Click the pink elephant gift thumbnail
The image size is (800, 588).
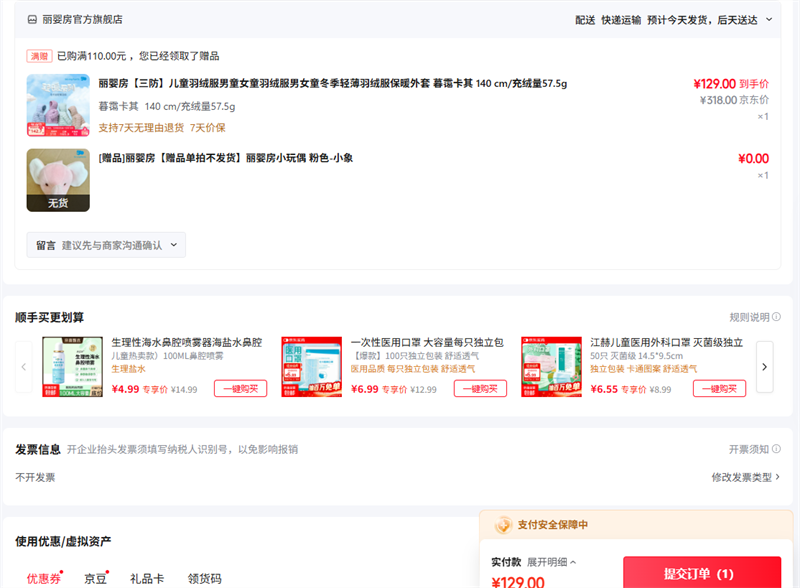pos(58,180)
